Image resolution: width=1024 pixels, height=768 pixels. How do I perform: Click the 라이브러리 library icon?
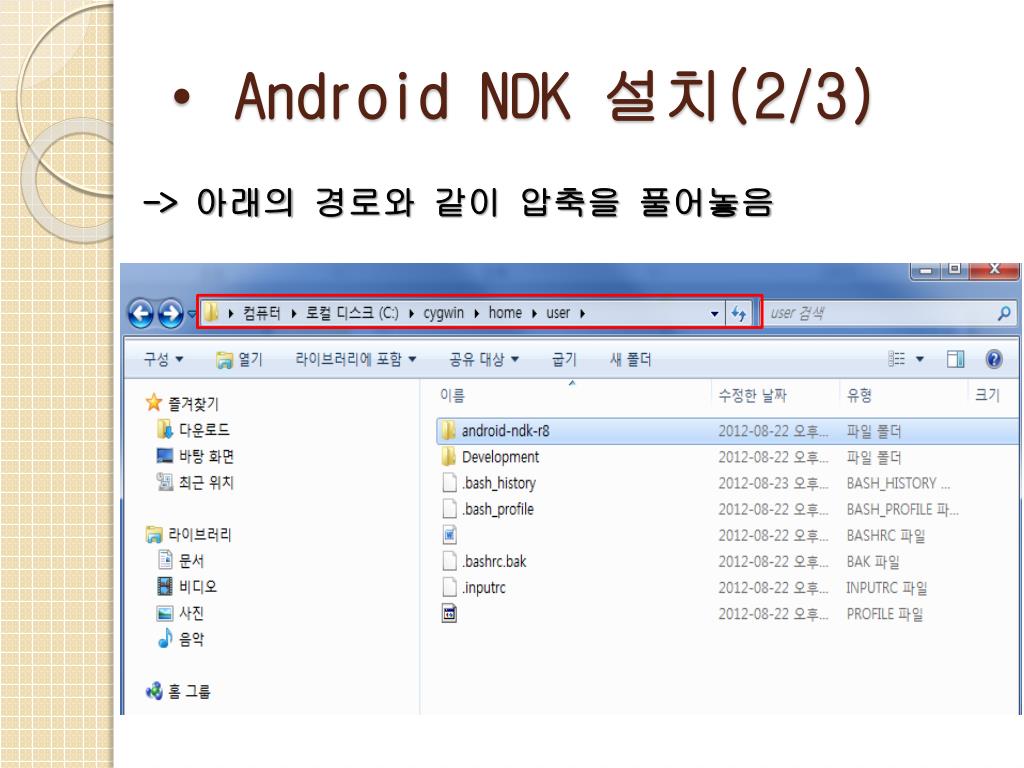point(153,535)
